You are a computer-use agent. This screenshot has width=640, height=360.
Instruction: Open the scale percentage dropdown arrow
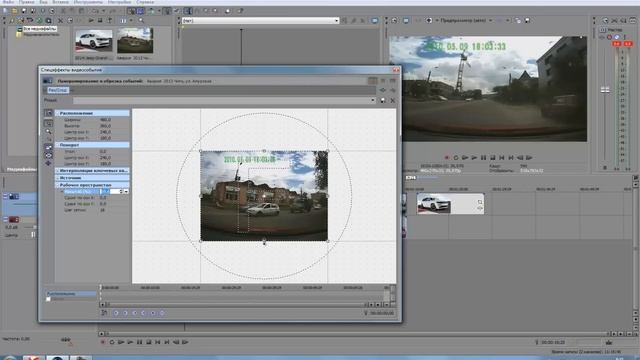pyautogui.click(x=126, y=191)
